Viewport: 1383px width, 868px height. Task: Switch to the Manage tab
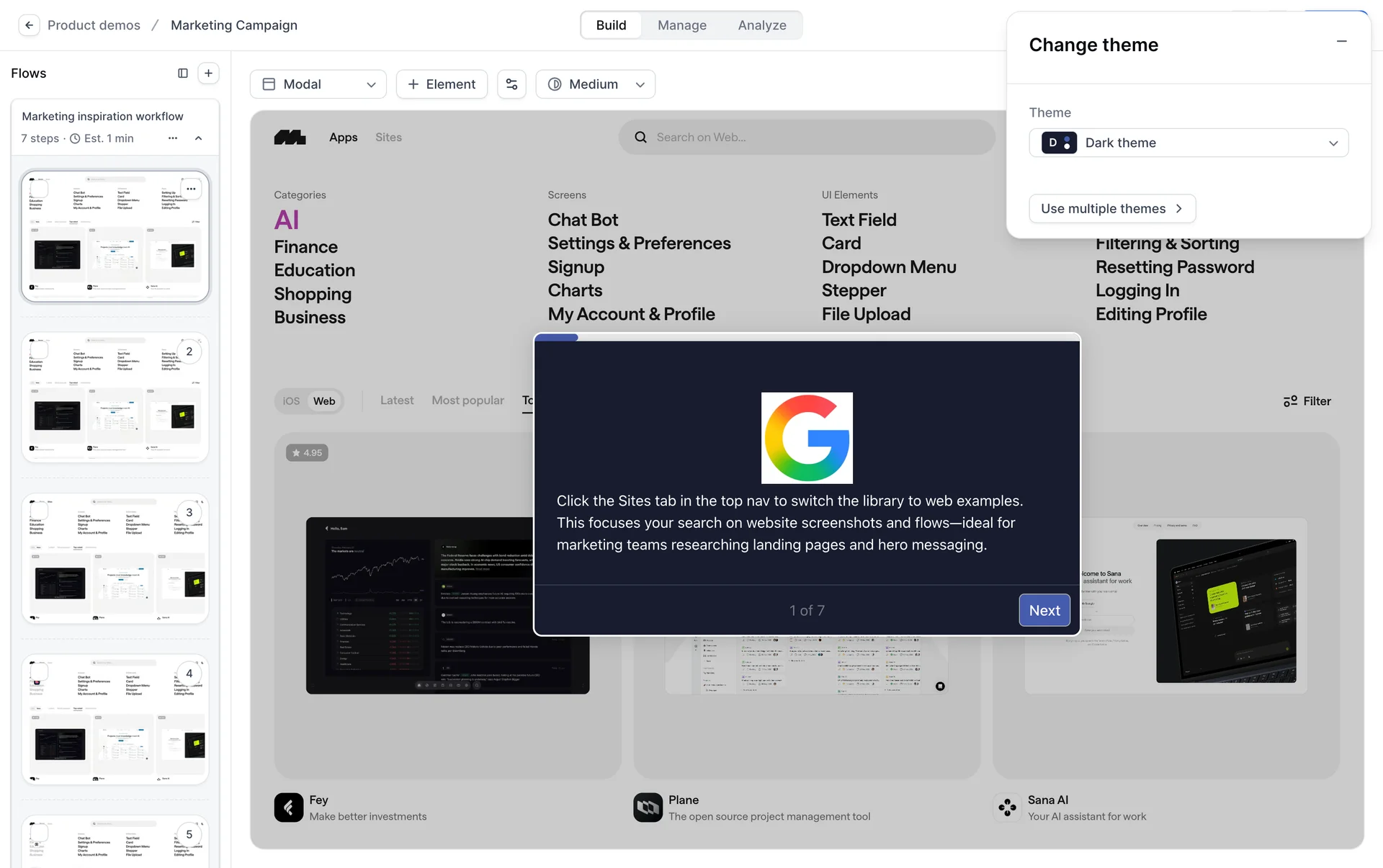point(681,25)
